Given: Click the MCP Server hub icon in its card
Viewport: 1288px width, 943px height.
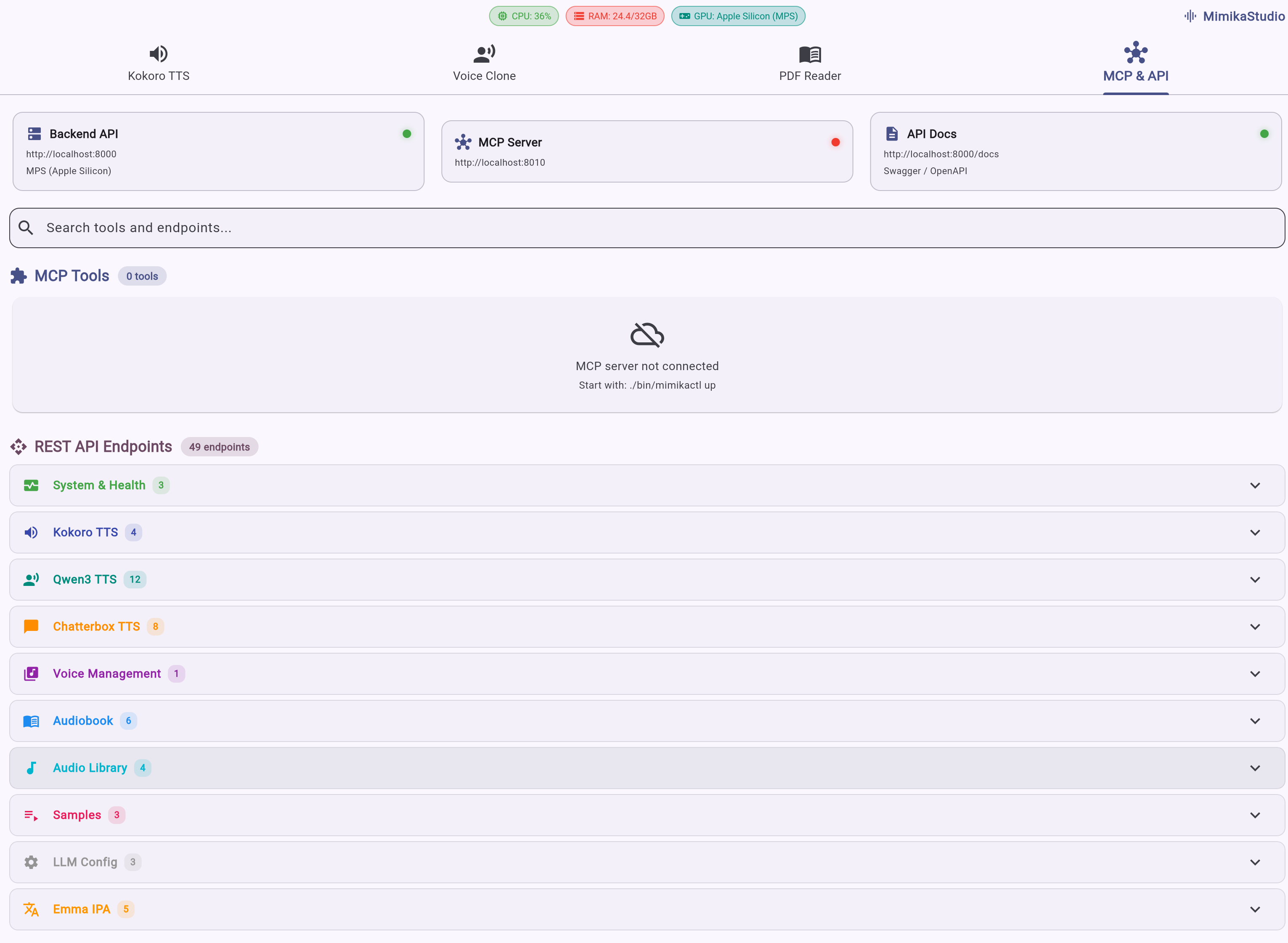Looking at the screenshot, I should (x=464, y=142).
